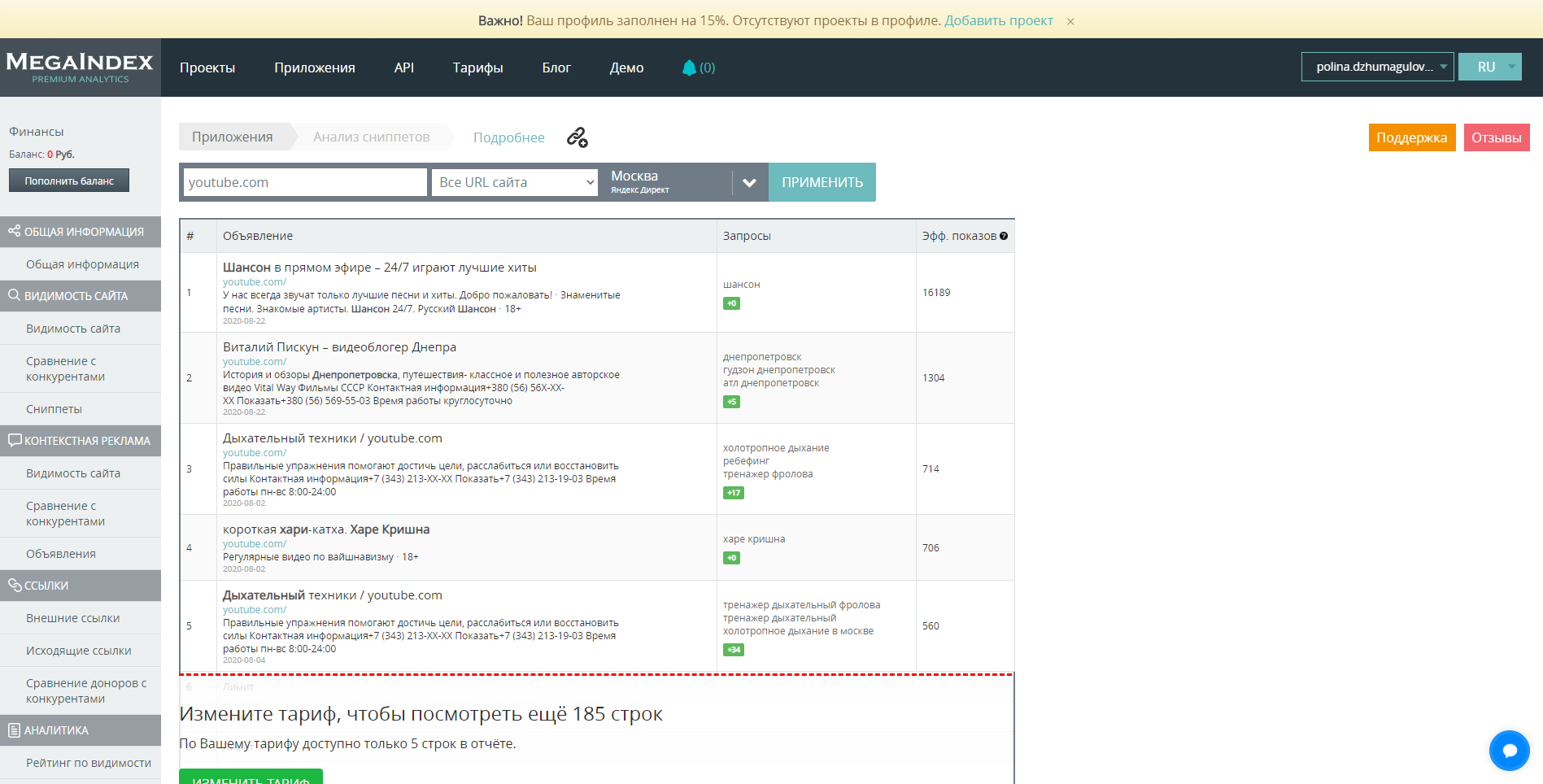Click the +5 badge for днепропетровск queries
1543x784 pixels.
click(x=732, y=402)
